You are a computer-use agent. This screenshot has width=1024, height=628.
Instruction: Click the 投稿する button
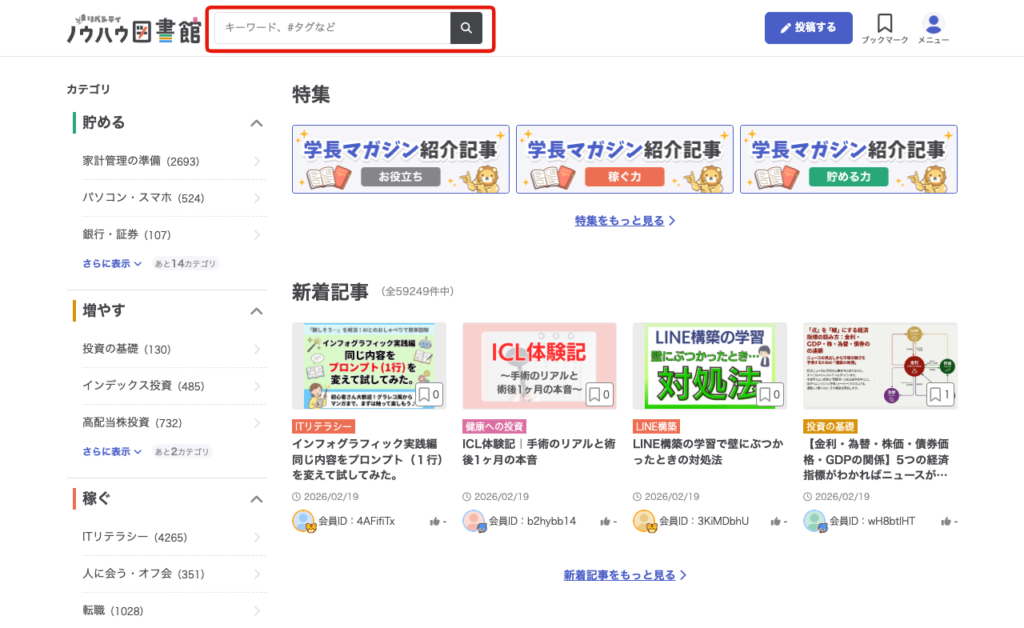click(x=808, y=28)
